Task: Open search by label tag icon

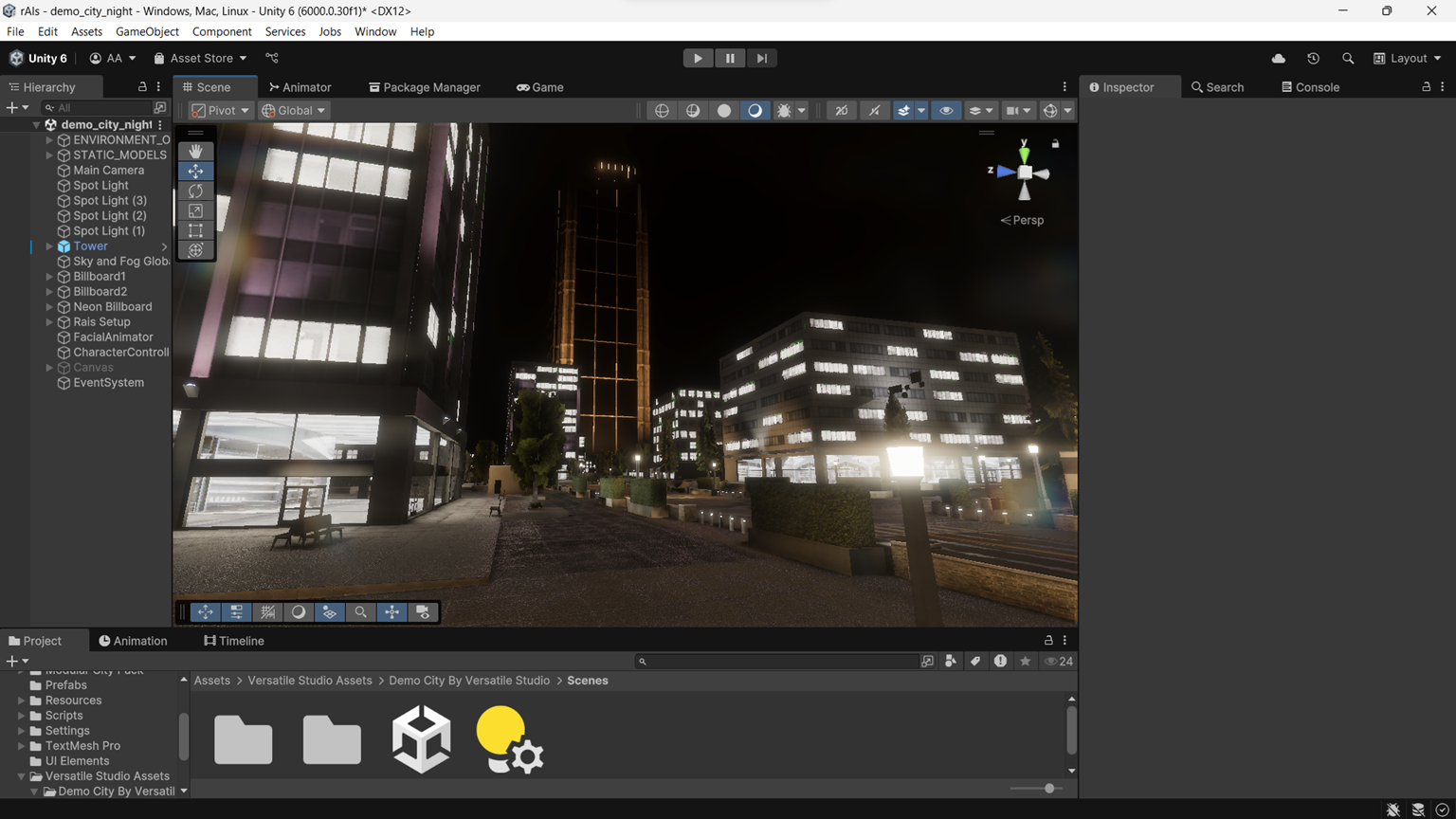Action: tap(975, 662)
